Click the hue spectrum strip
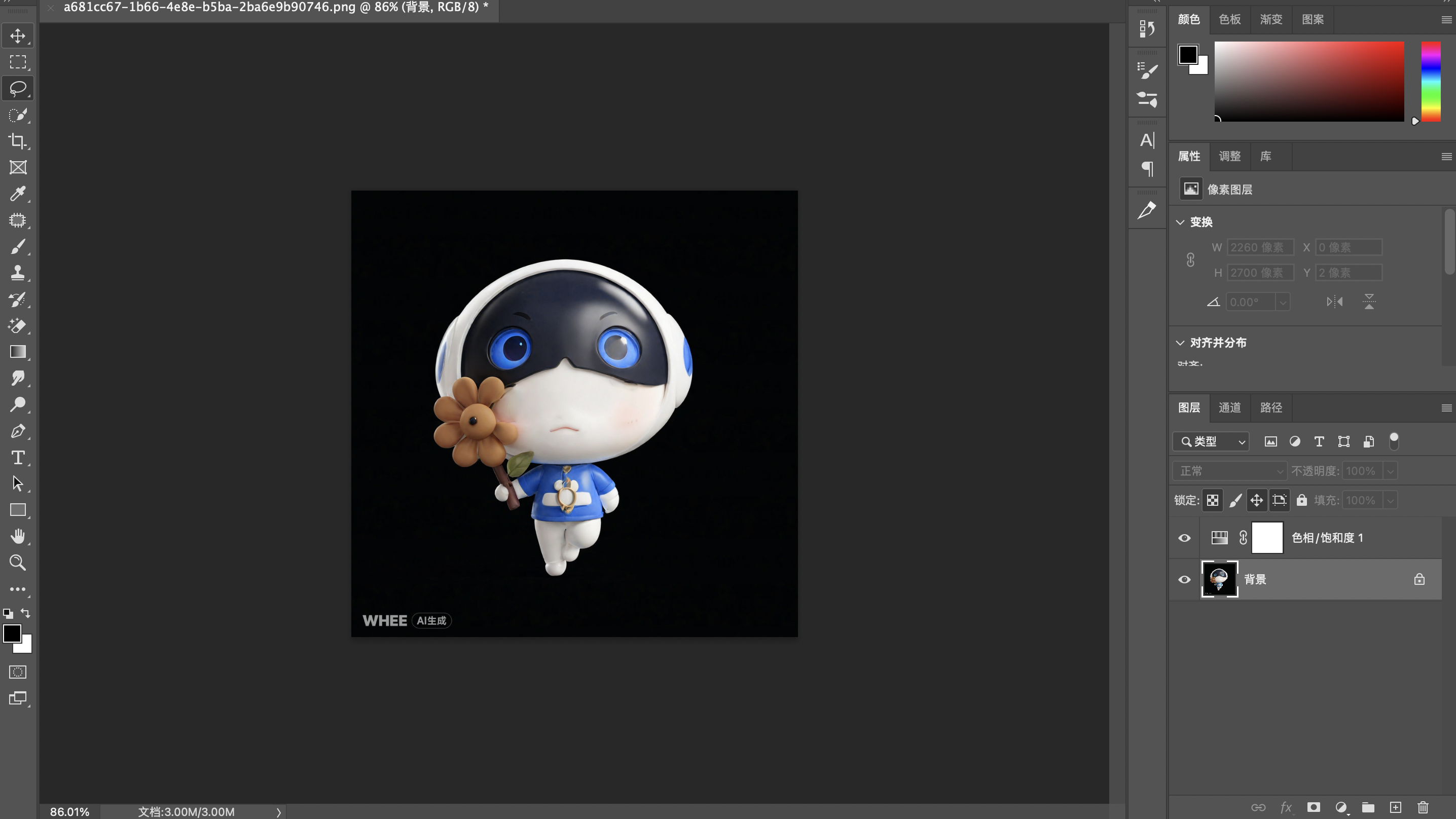Image resolution: width=1456 pixels, height=819 pixels. click(x=1431, y=82)
